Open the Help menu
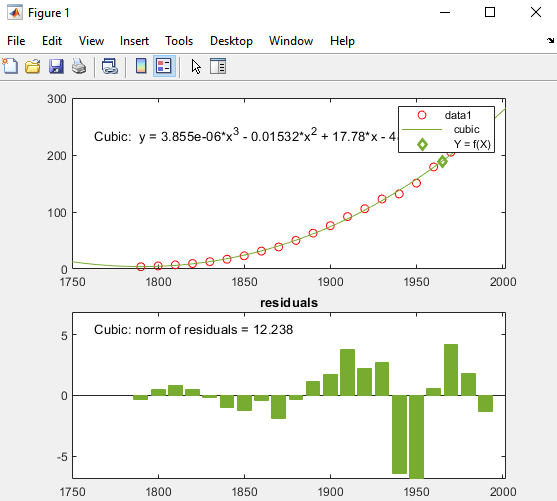 pos(342,41)
